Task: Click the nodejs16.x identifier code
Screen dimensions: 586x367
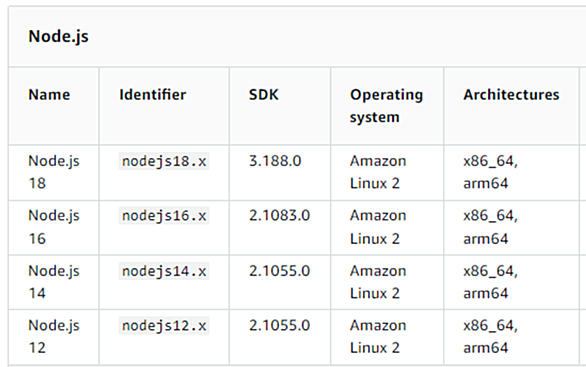Action: coord(164,216)
